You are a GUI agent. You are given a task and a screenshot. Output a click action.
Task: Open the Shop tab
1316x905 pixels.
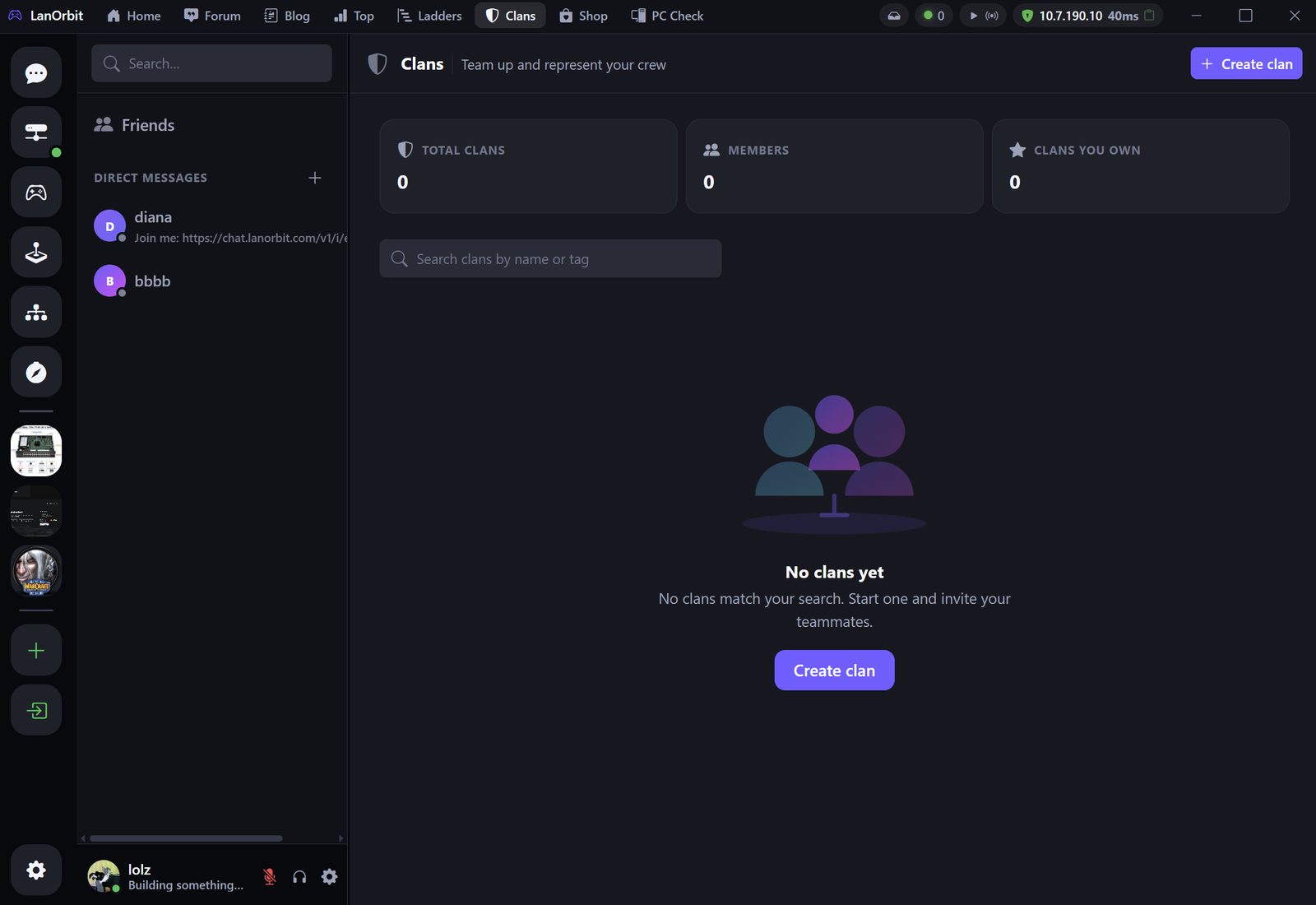point(583,16)
